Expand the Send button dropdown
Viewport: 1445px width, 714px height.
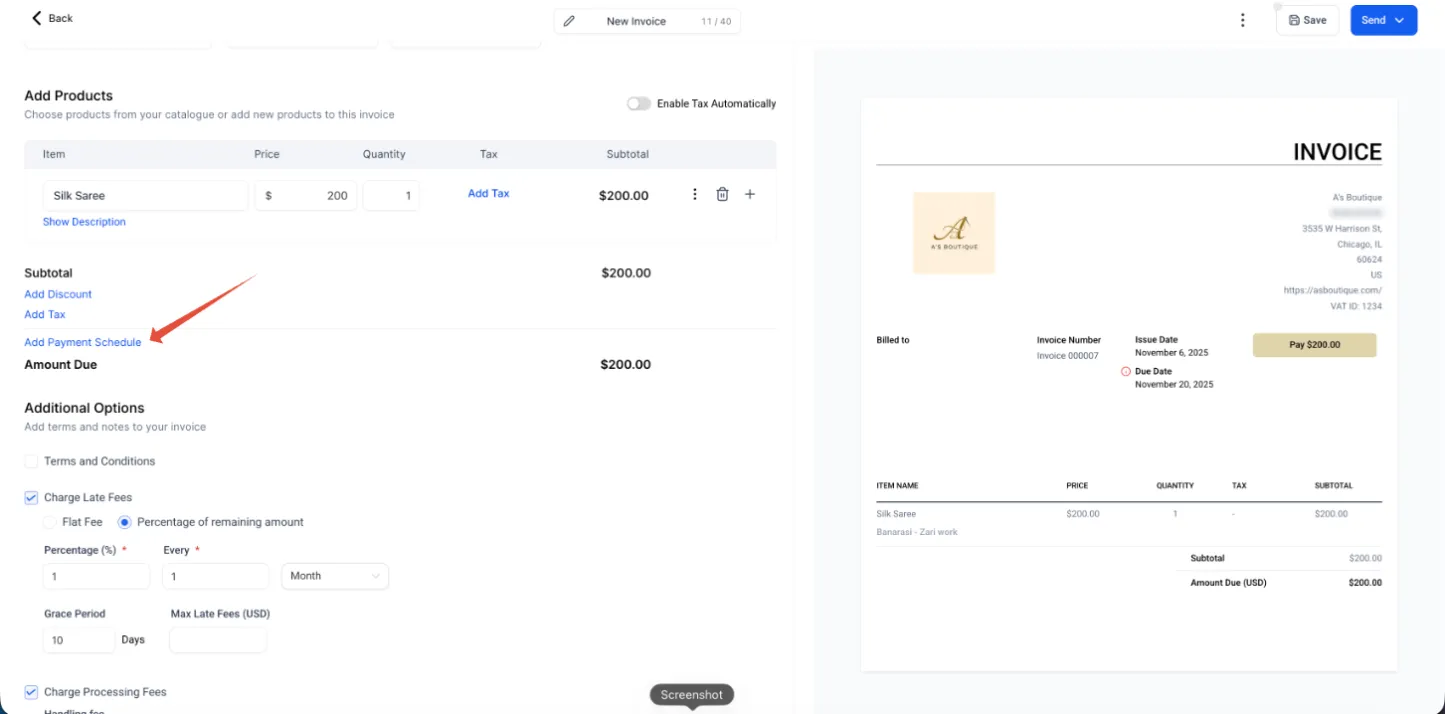(x=1400, y=20)
